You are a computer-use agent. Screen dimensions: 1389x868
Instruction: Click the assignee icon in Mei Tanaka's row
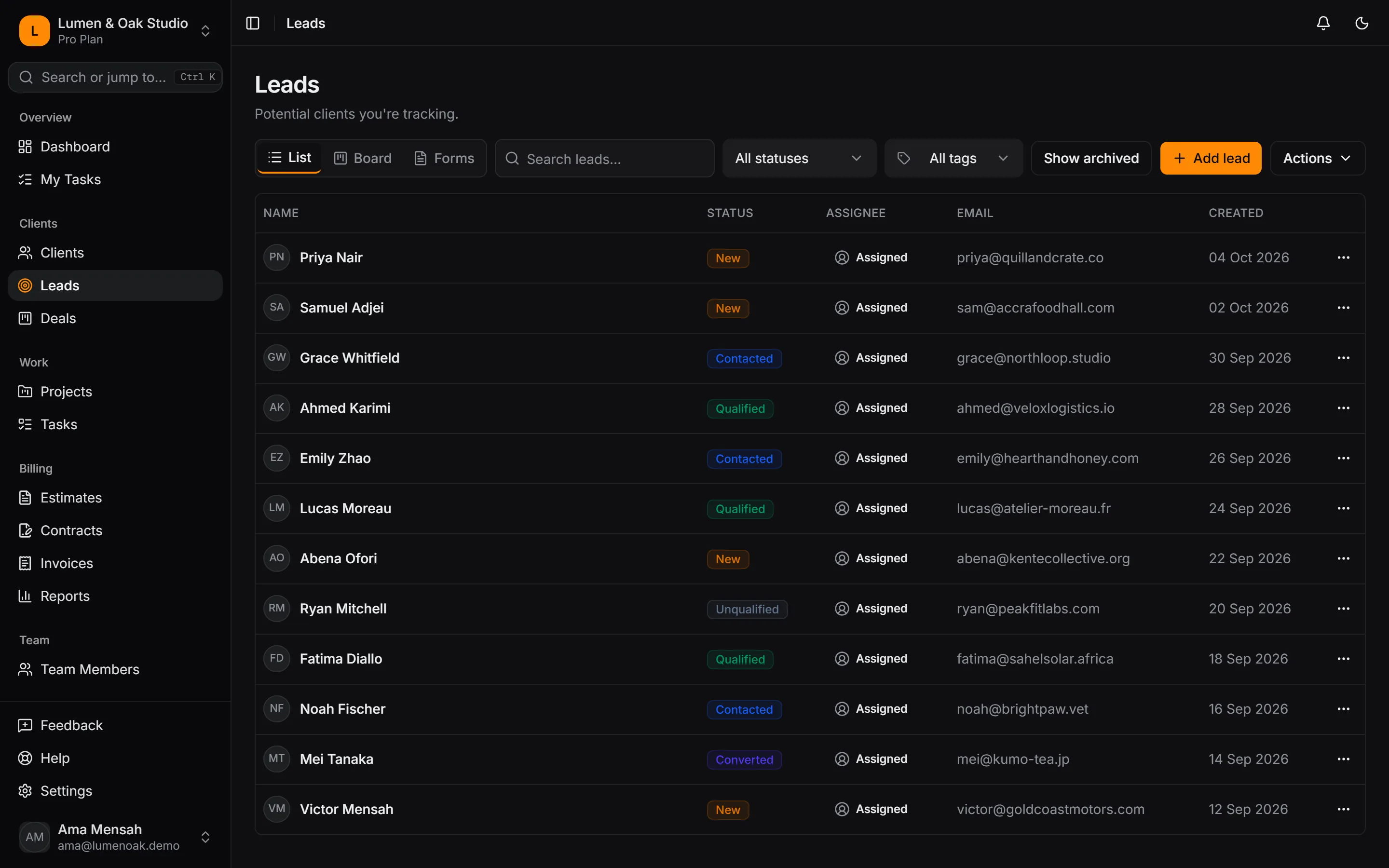[x=842, y=759]
